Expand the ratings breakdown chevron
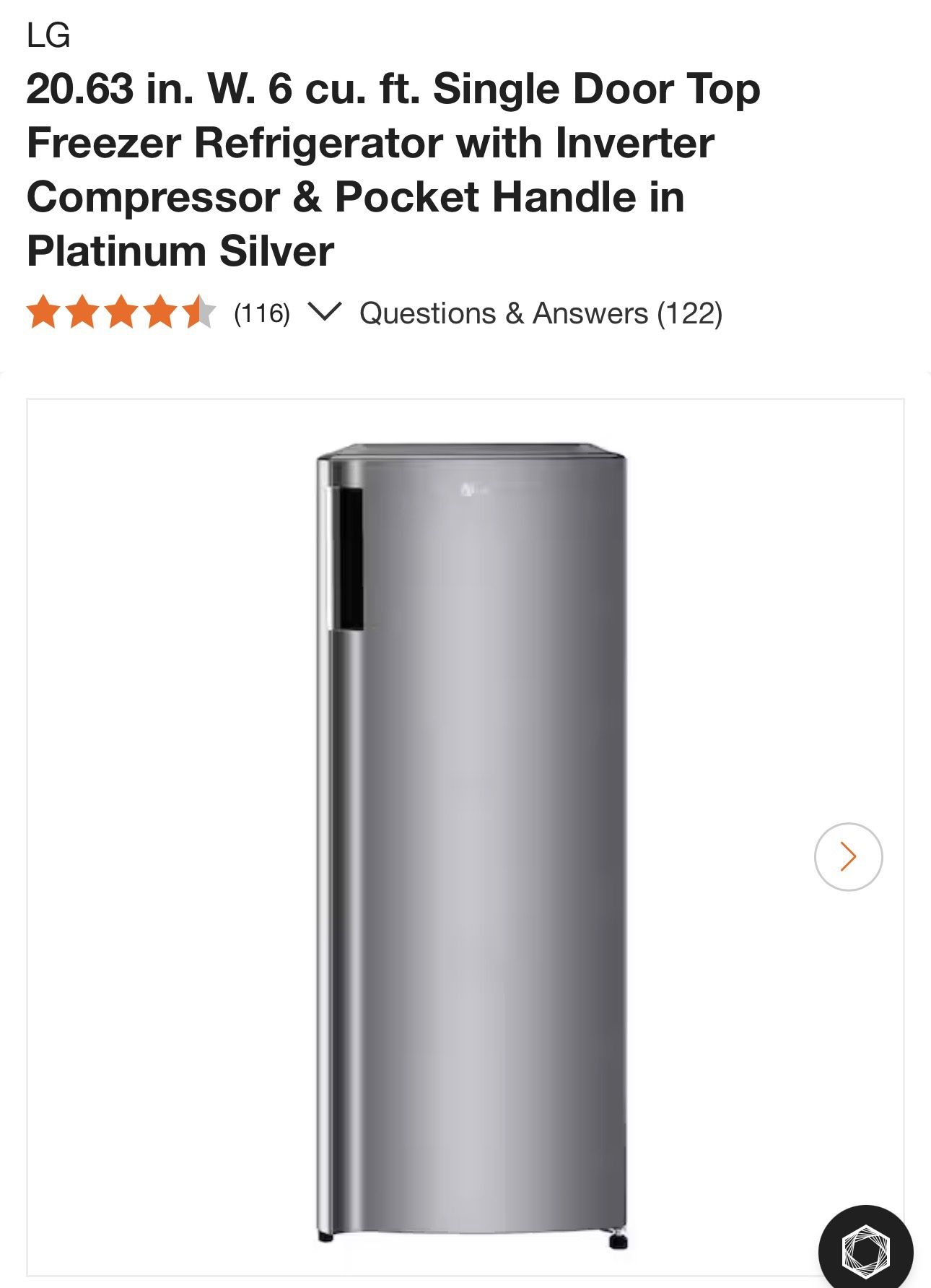The image size is (931, 1288). pos(324,312)
